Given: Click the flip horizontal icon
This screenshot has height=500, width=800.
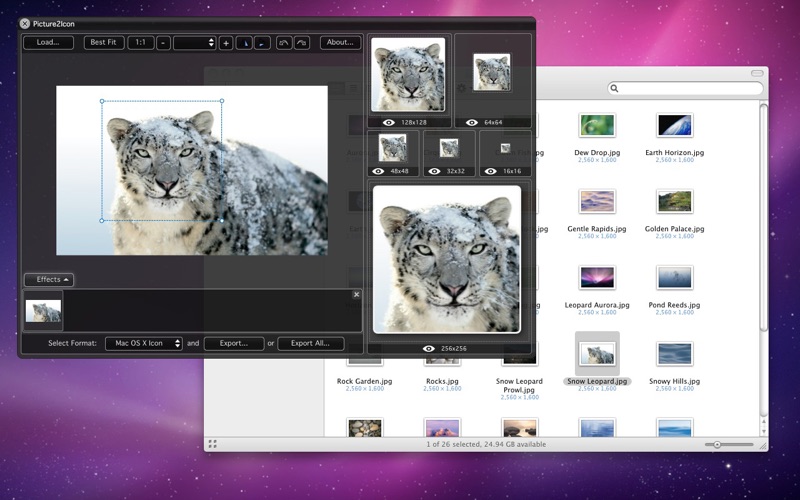Looking at the screenshot, I should [x=244, y=43].
